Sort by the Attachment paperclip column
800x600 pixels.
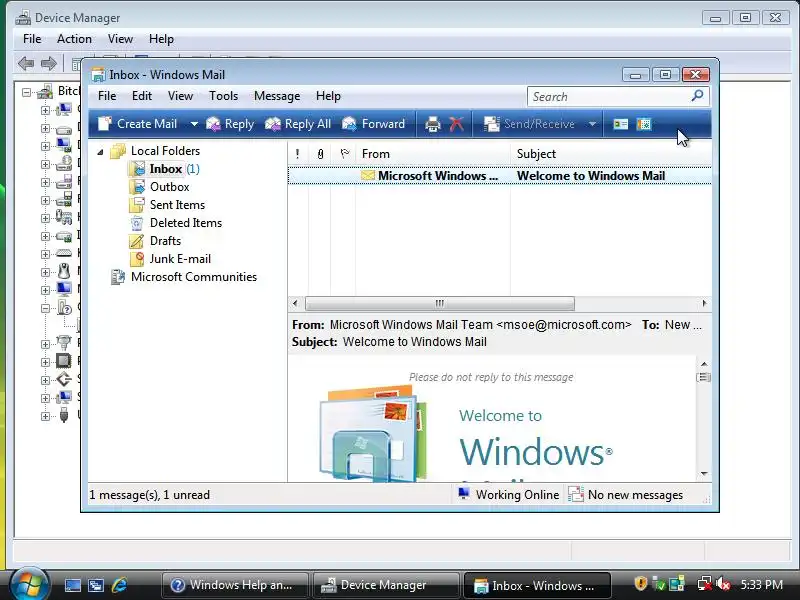(320, 154)
